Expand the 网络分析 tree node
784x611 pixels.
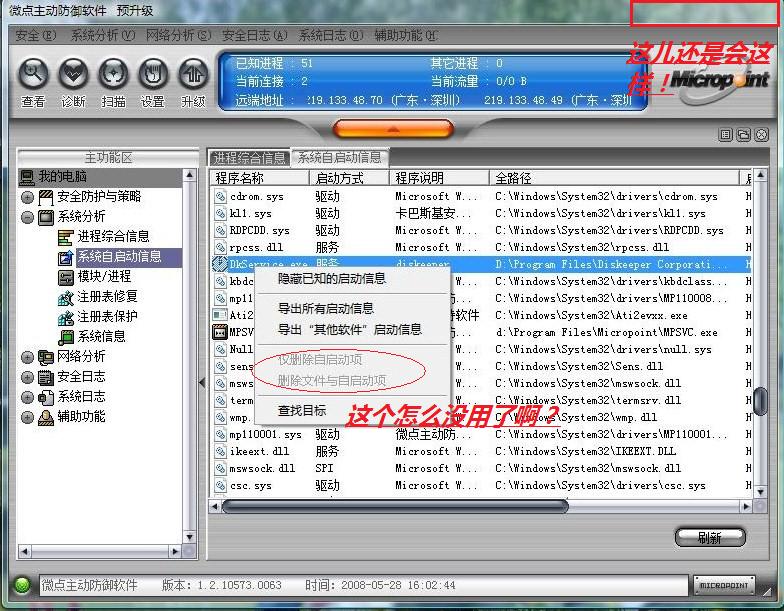(28, 357)
